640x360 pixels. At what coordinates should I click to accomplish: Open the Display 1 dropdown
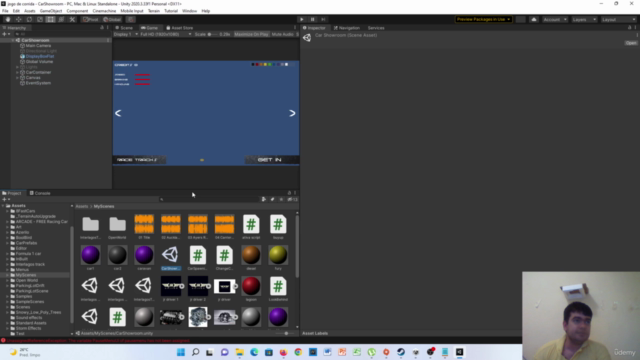[125, 34]
